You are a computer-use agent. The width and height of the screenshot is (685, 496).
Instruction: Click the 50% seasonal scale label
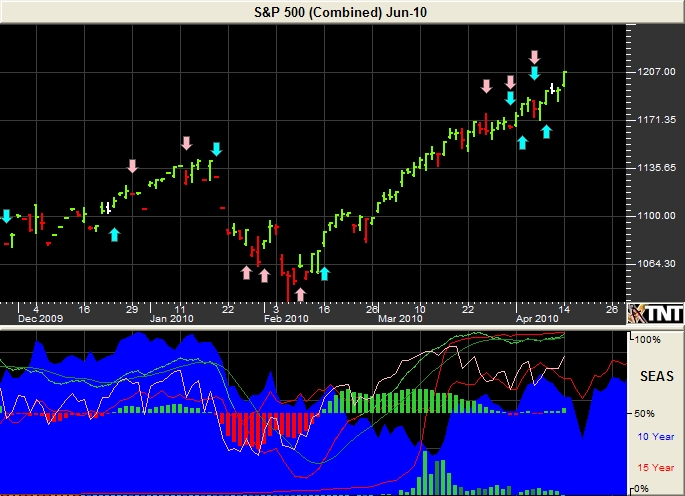coord(644,413)
